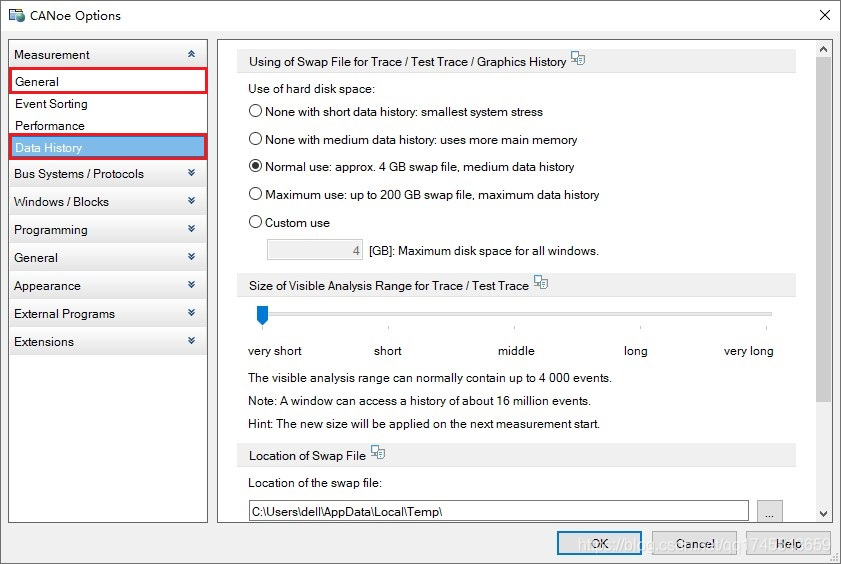841x564 pixels.
Task: Click the CANoe Options title bar icon
Action: tap(17, 15)
